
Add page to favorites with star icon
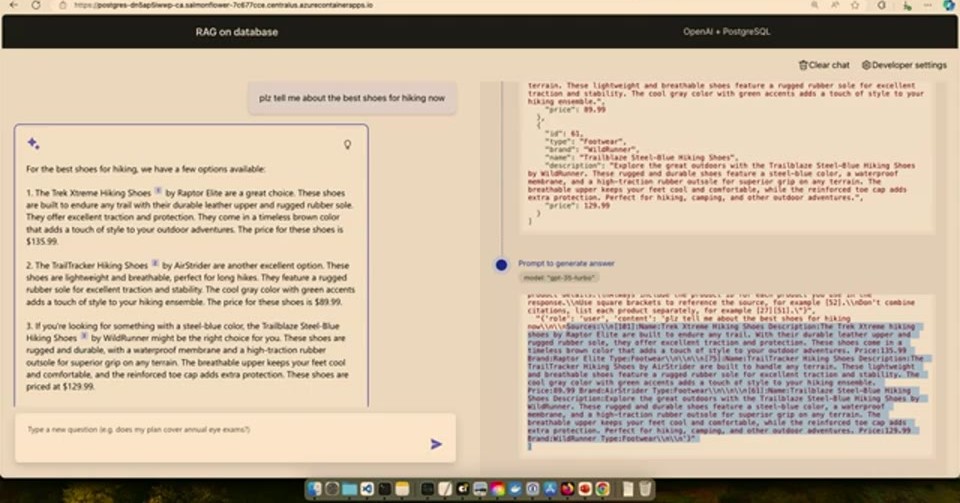point(855,5)
